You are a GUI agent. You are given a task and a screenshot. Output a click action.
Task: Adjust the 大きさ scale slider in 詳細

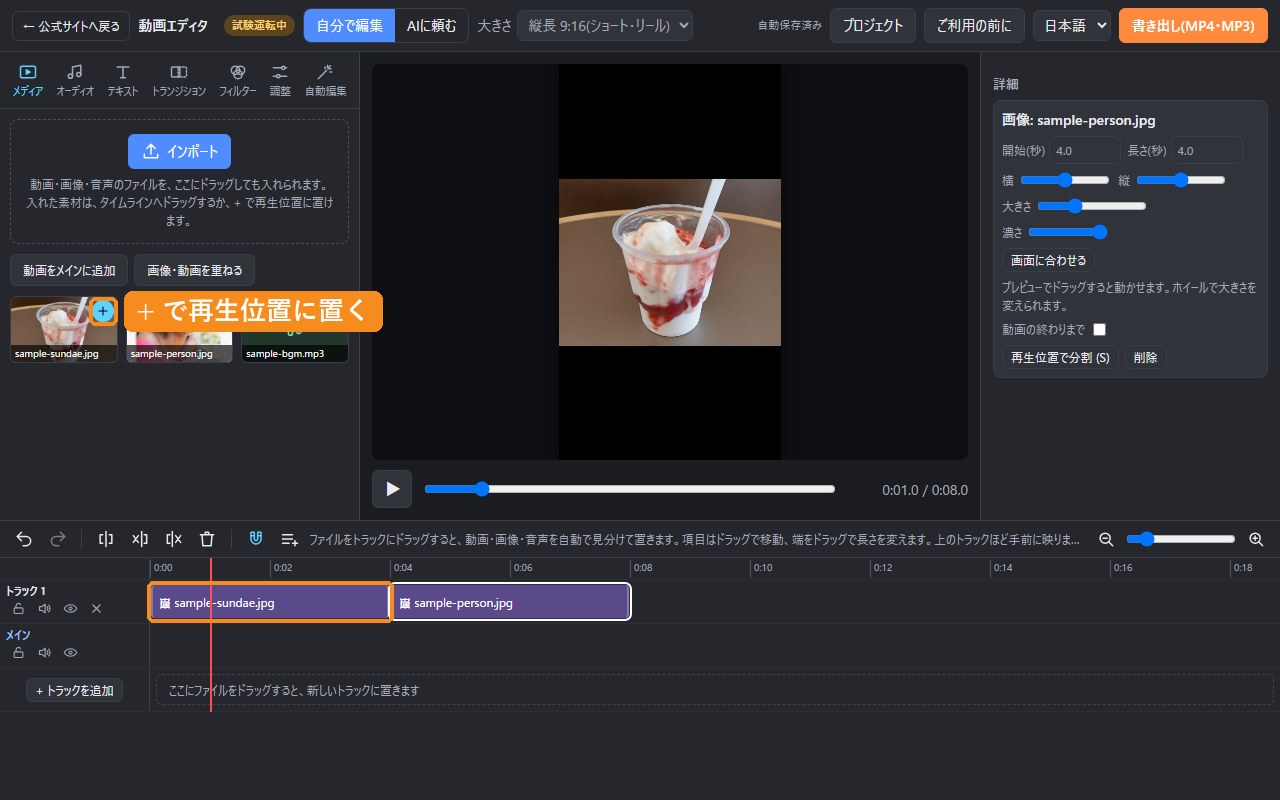(x=1091, y=206)
